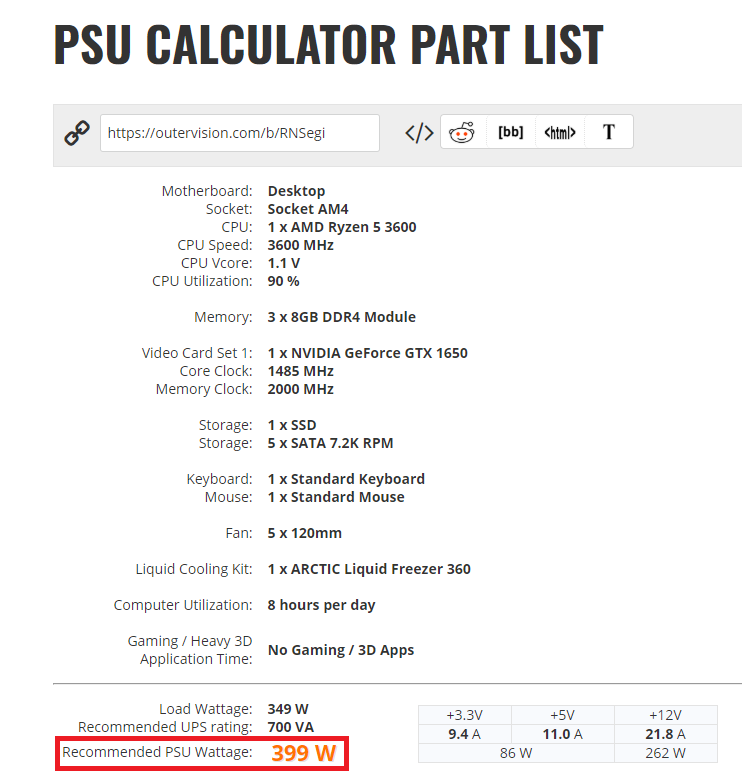Image resolution: width=742 pixels, height=782 pixels.
Task: Click the orange '399 W' recommended wattage
Action: [x=304, y=753]
